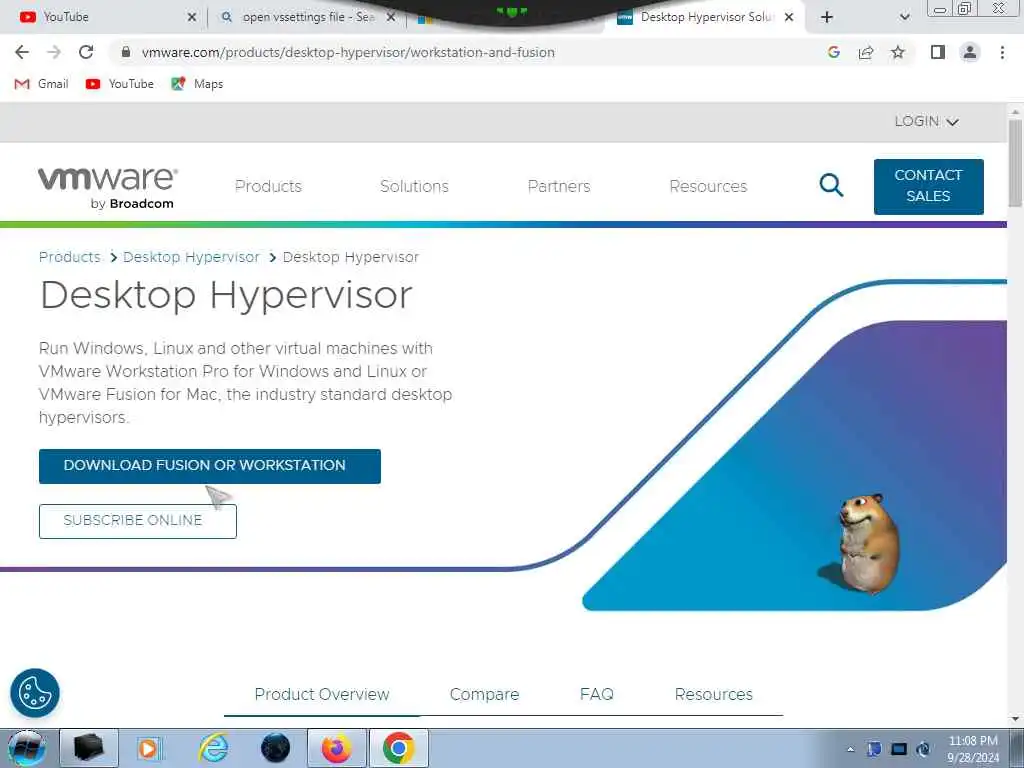This screenshot has height=768, width=1024.
Task: Open a new browser tab
Action: tap(827, 17)
